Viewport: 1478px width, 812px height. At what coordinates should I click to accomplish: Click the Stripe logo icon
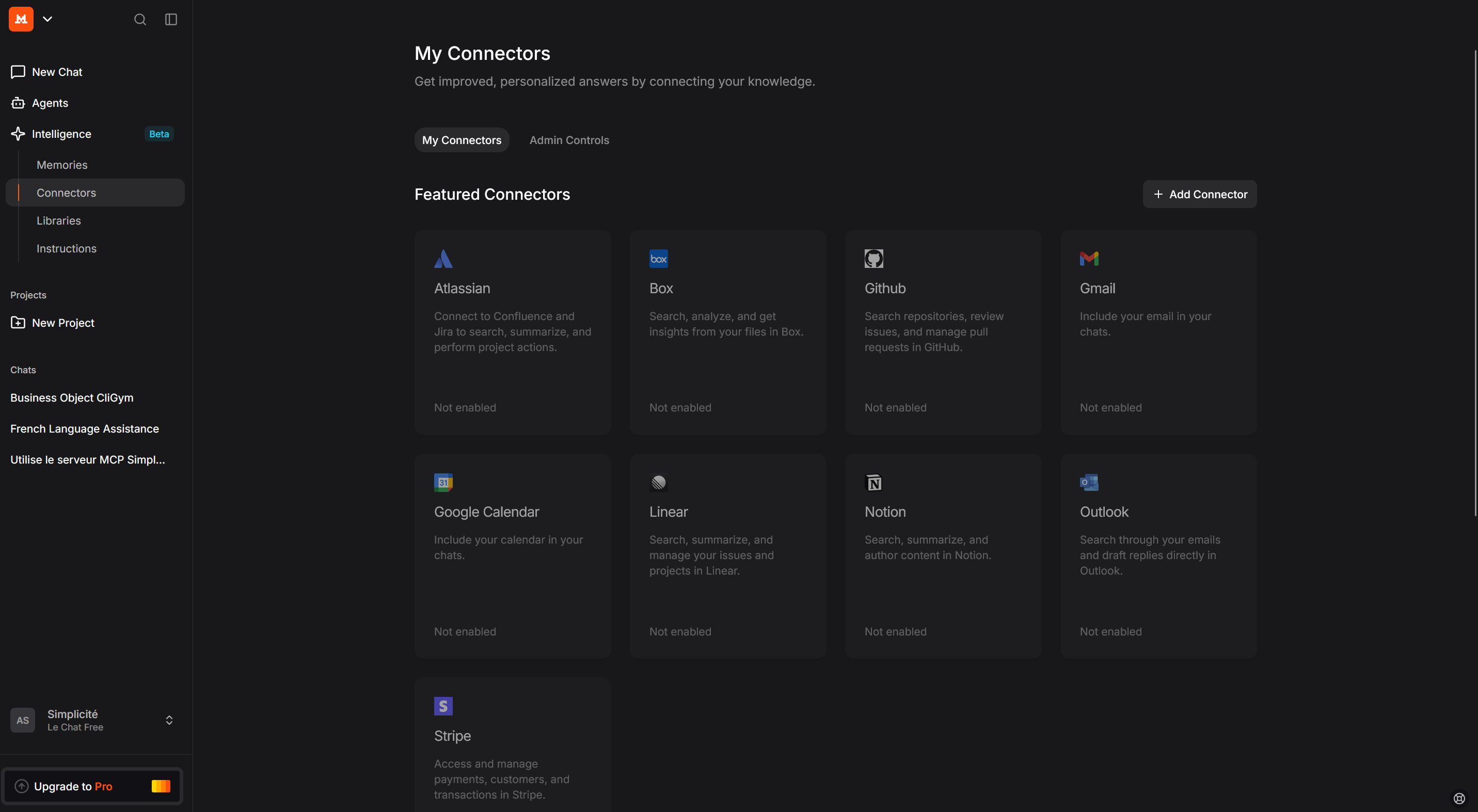443,706
